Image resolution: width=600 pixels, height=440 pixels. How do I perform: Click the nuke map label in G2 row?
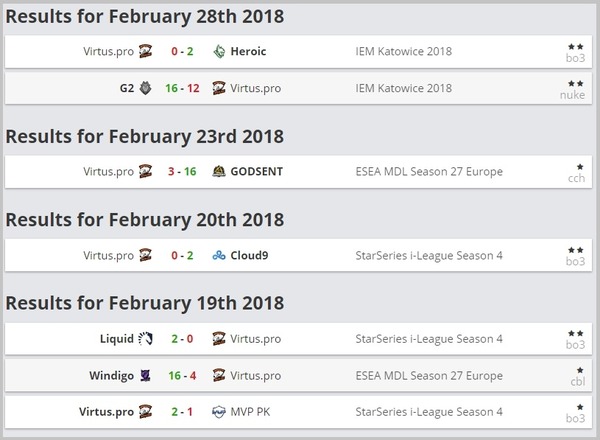coord(572,95)
